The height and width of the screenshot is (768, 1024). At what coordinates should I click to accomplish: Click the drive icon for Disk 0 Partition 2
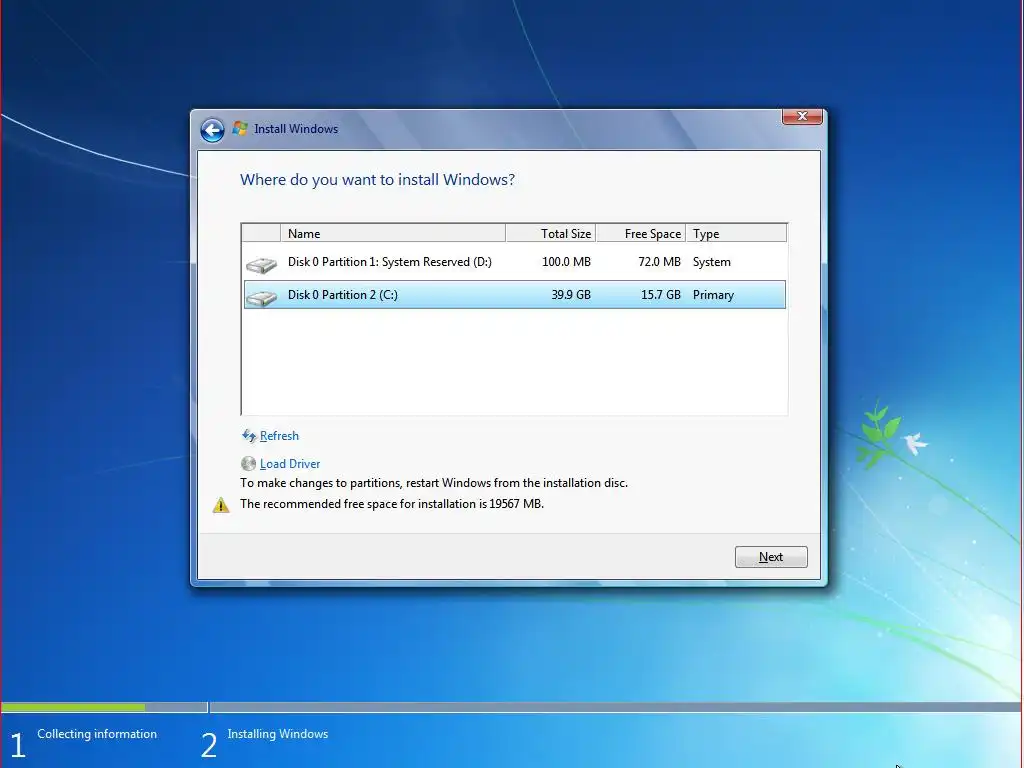261,298
